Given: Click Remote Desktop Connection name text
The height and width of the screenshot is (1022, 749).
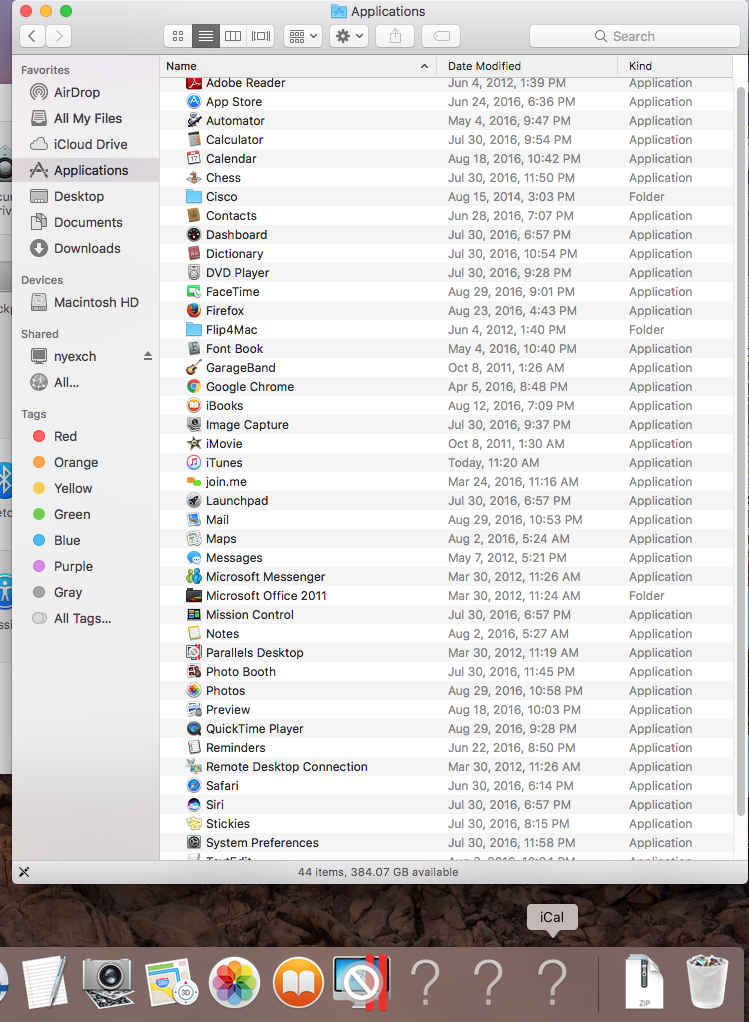Looking at the screenshot, I should point(287,766).
